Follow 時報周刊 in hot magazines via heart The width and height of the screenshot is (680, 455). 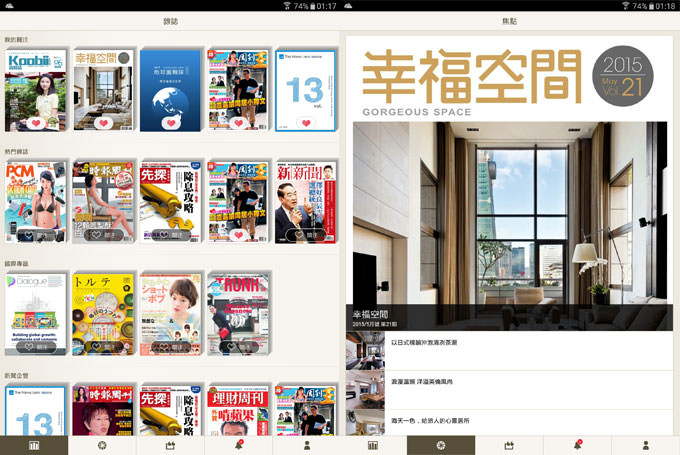[x=103, y=235]
